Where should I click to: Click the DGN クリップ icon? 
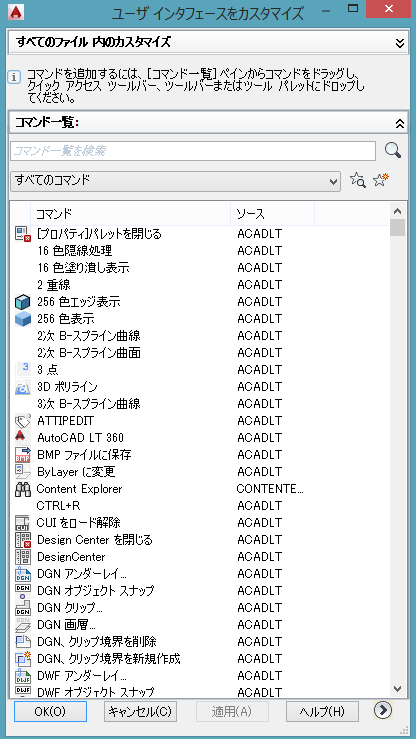23,608
